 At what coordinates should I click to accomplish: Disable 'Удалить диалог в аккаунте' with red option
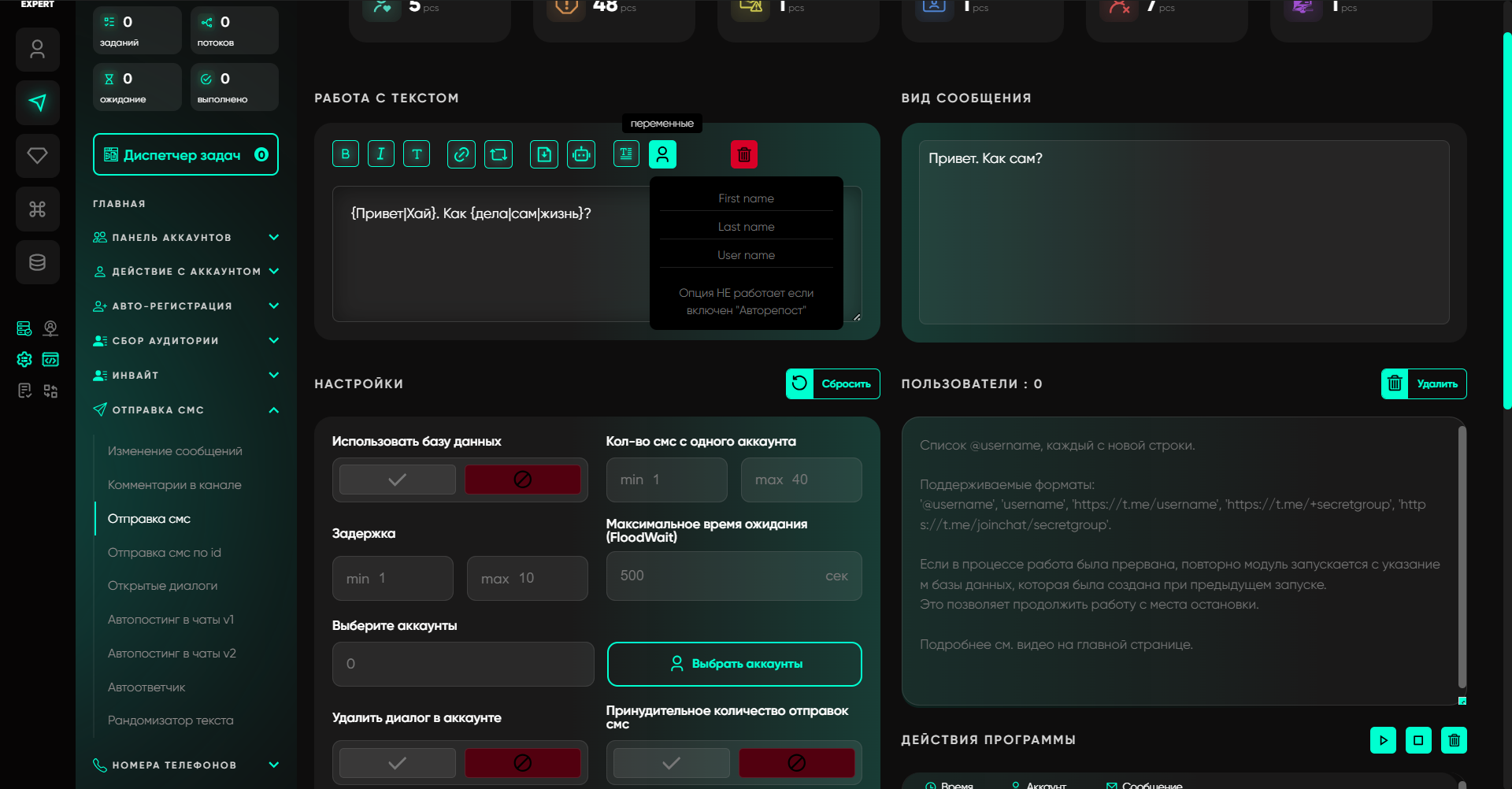pos(522,762)
